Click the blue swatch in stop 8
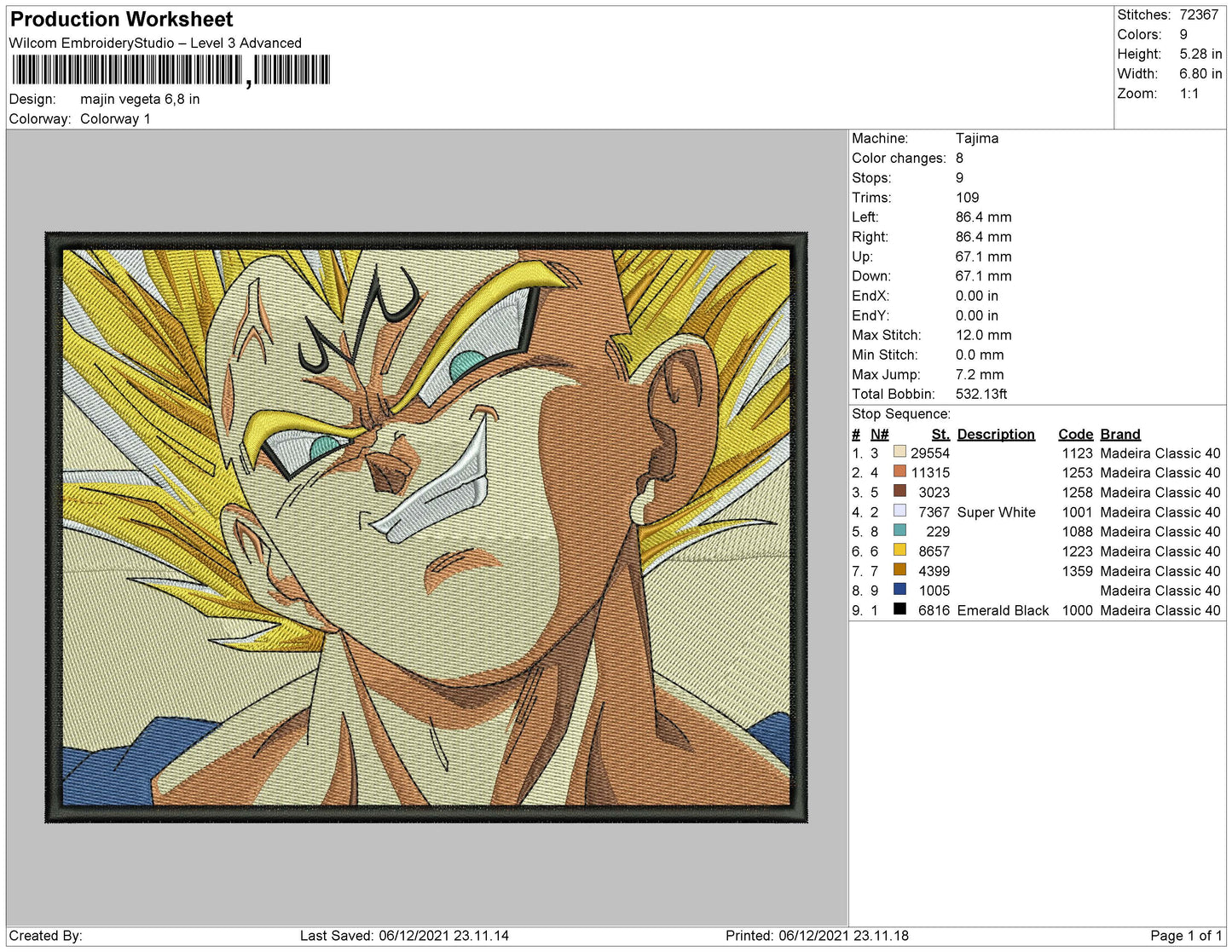The image size is (1232, 952). 899,590
